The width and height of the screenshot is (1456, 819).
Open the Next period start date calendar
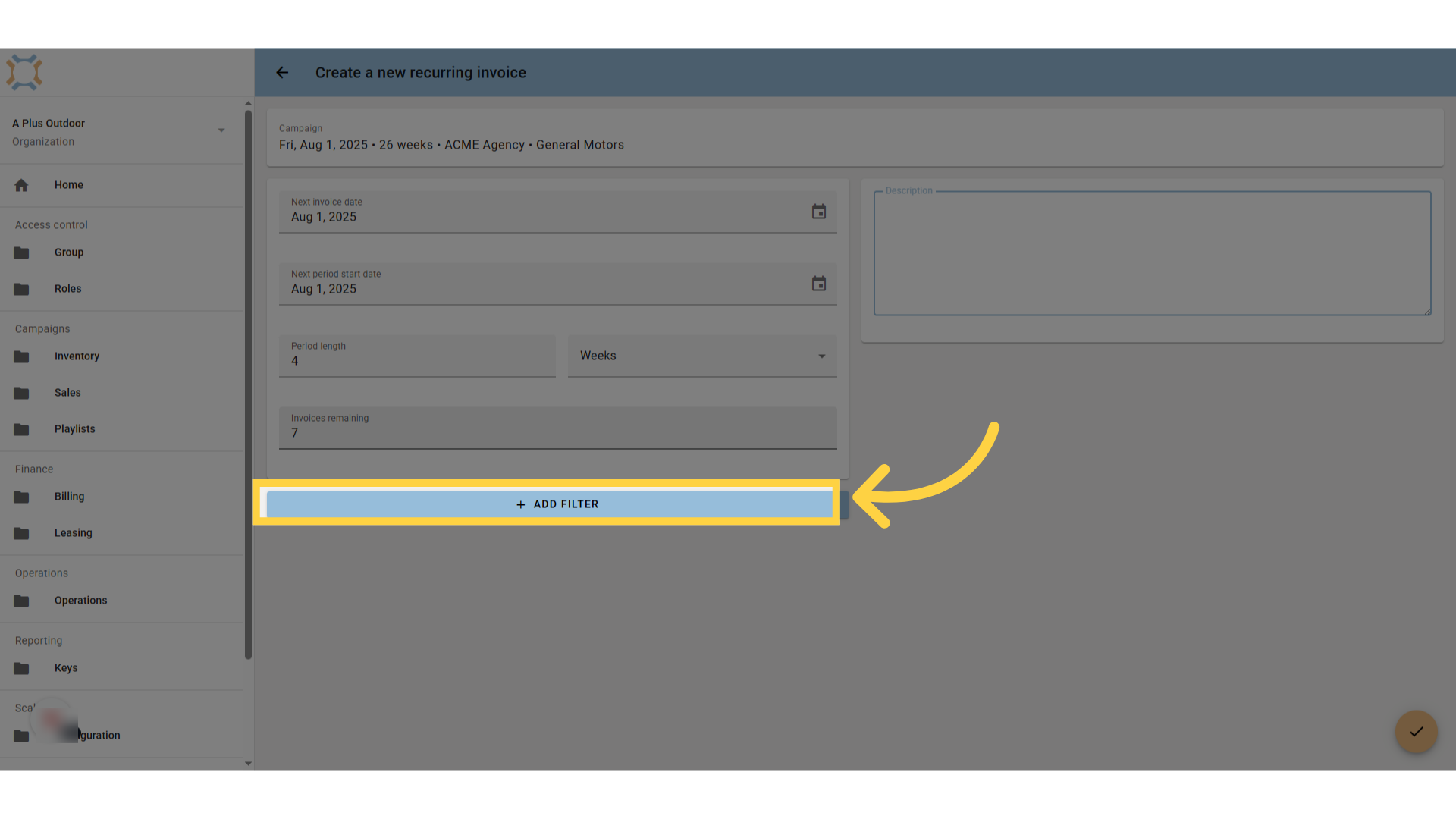pyautogui.click(x=819, y=284)
